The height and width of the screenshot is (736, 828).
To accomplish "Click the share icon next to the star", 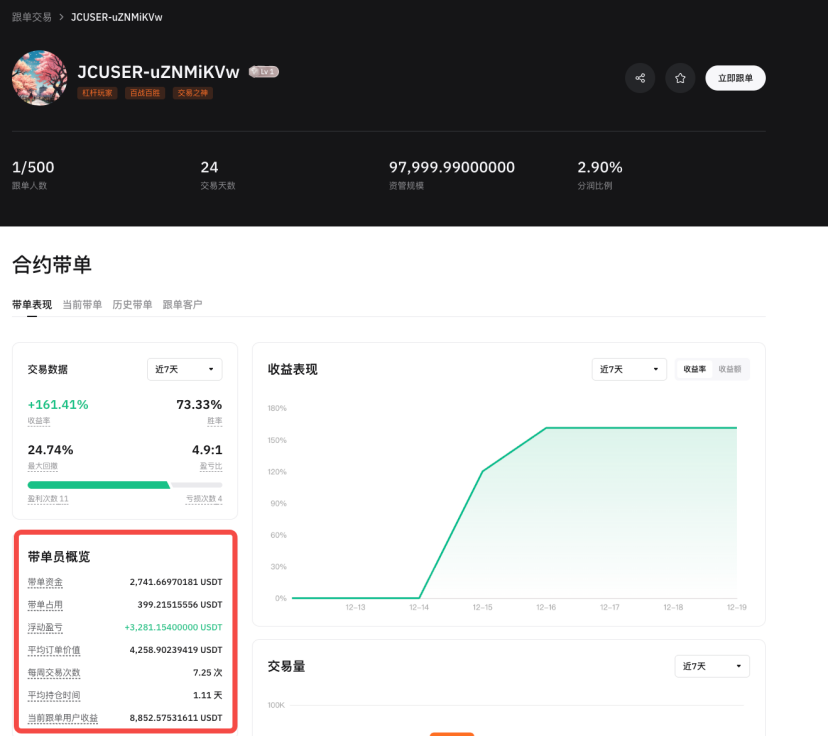I will pos(640,78).
